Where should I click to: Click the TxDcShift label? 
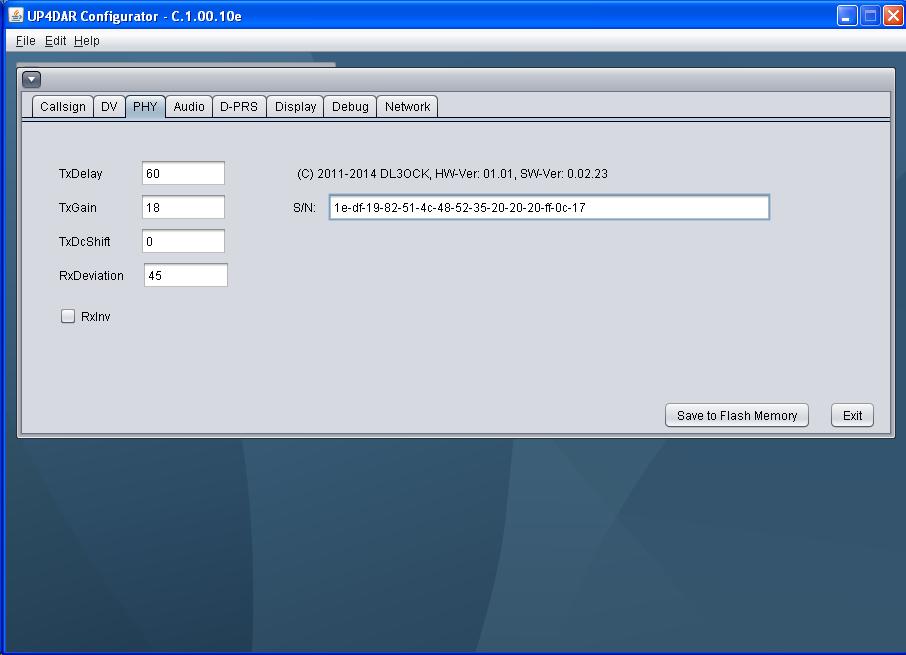84,242
